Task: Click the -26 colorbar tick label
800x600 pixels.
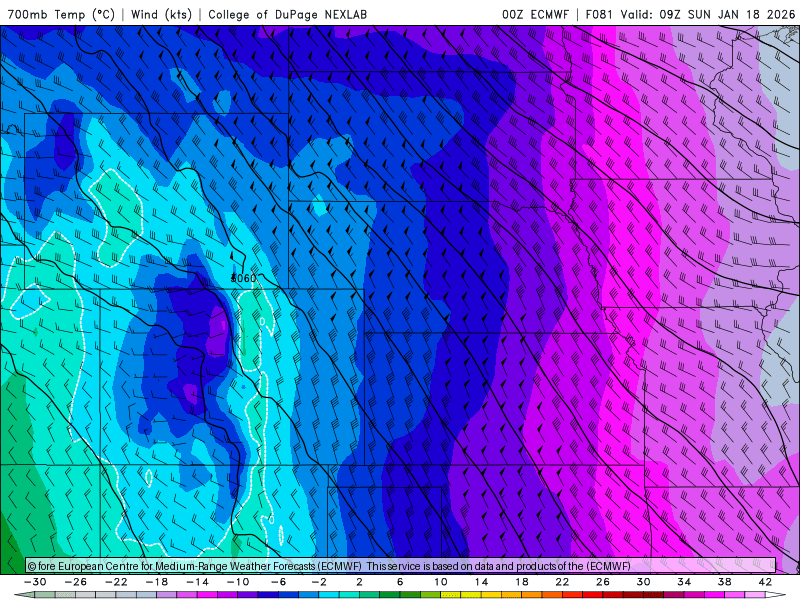Action: click(x=76, y=582)
